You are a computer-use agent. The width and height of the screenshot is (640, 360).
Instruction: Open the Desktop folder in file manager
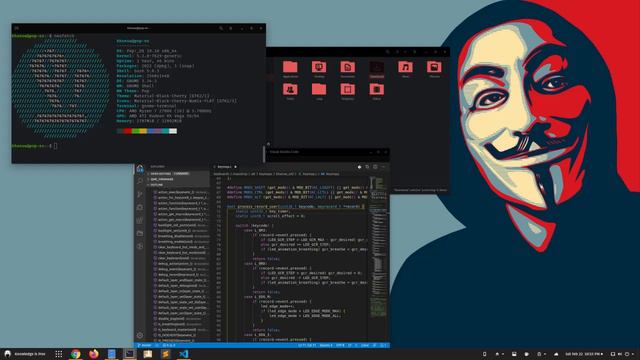[319, 69]
